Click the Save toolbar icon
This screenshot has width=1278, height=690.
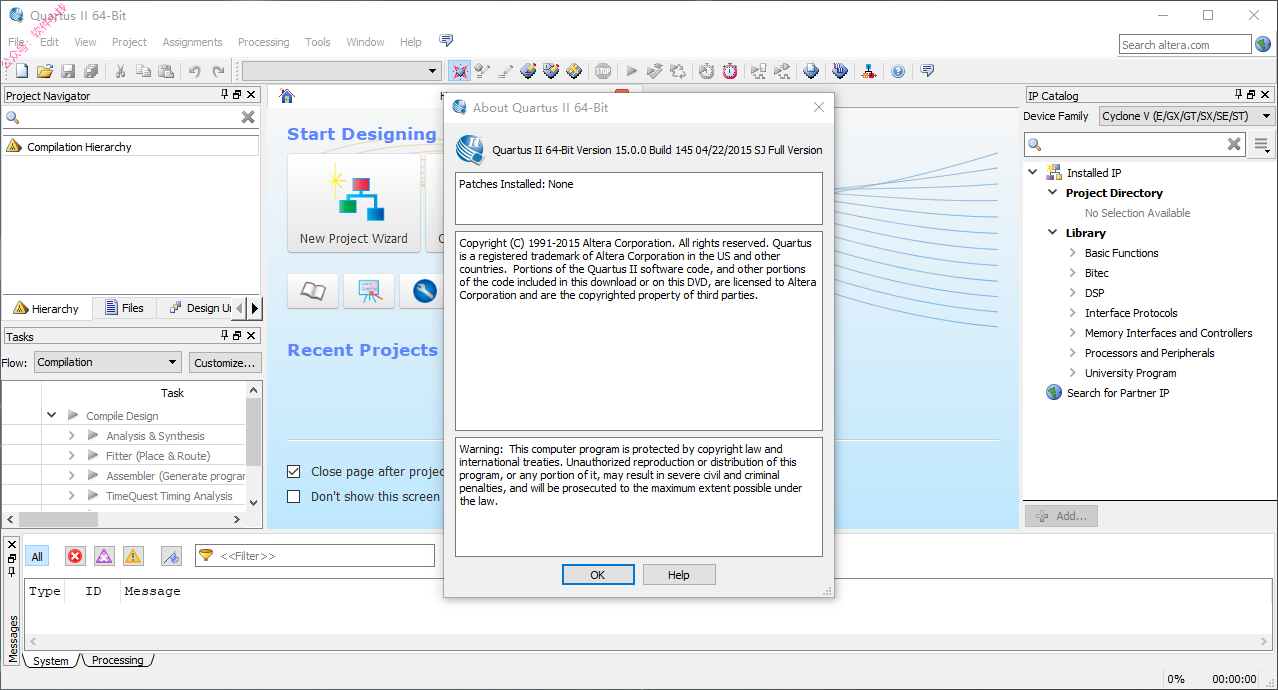(68, 71)
